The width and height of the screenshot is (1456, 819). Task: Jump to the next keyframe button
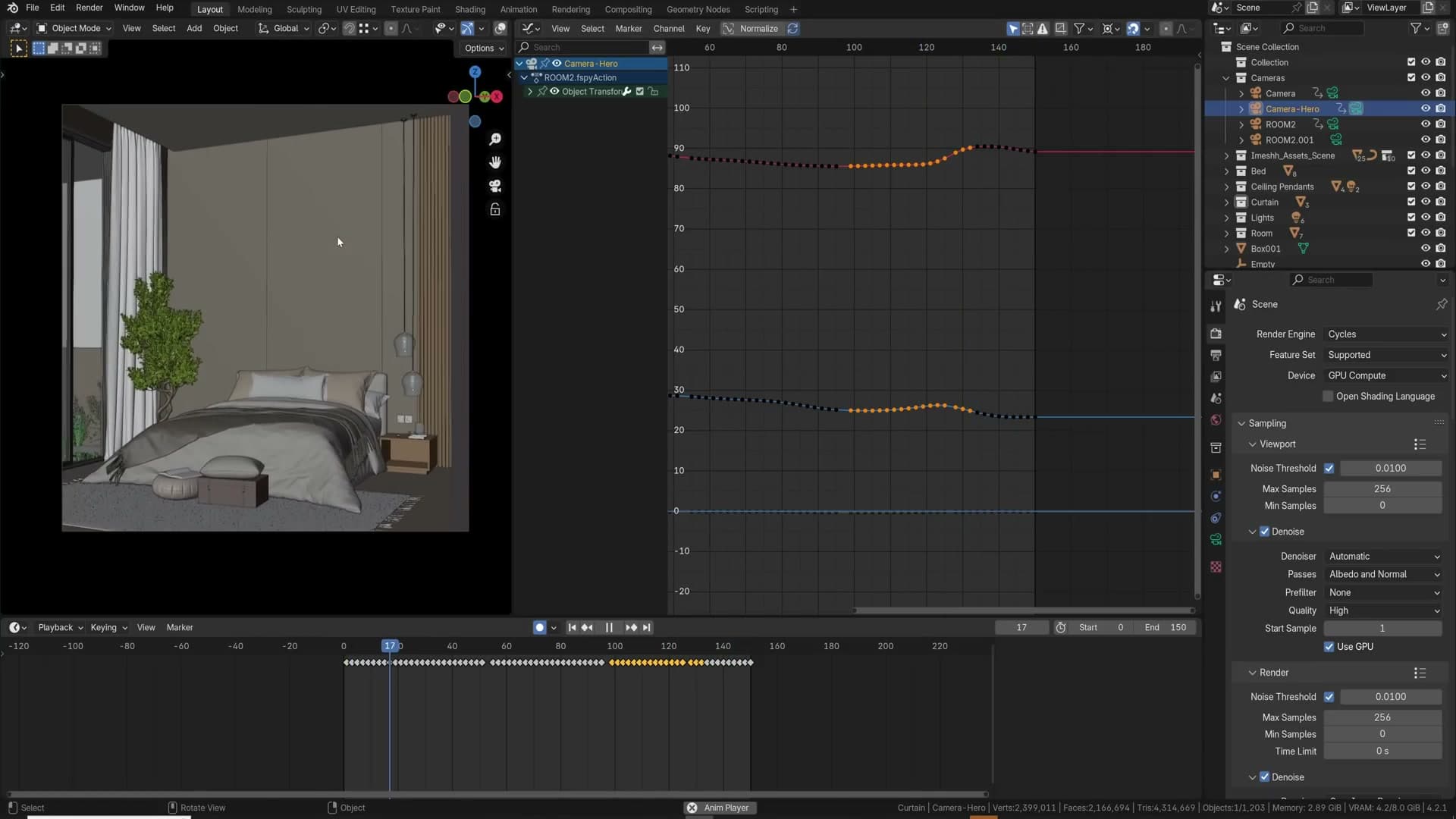pyautogui.click(x=631, y=628)
